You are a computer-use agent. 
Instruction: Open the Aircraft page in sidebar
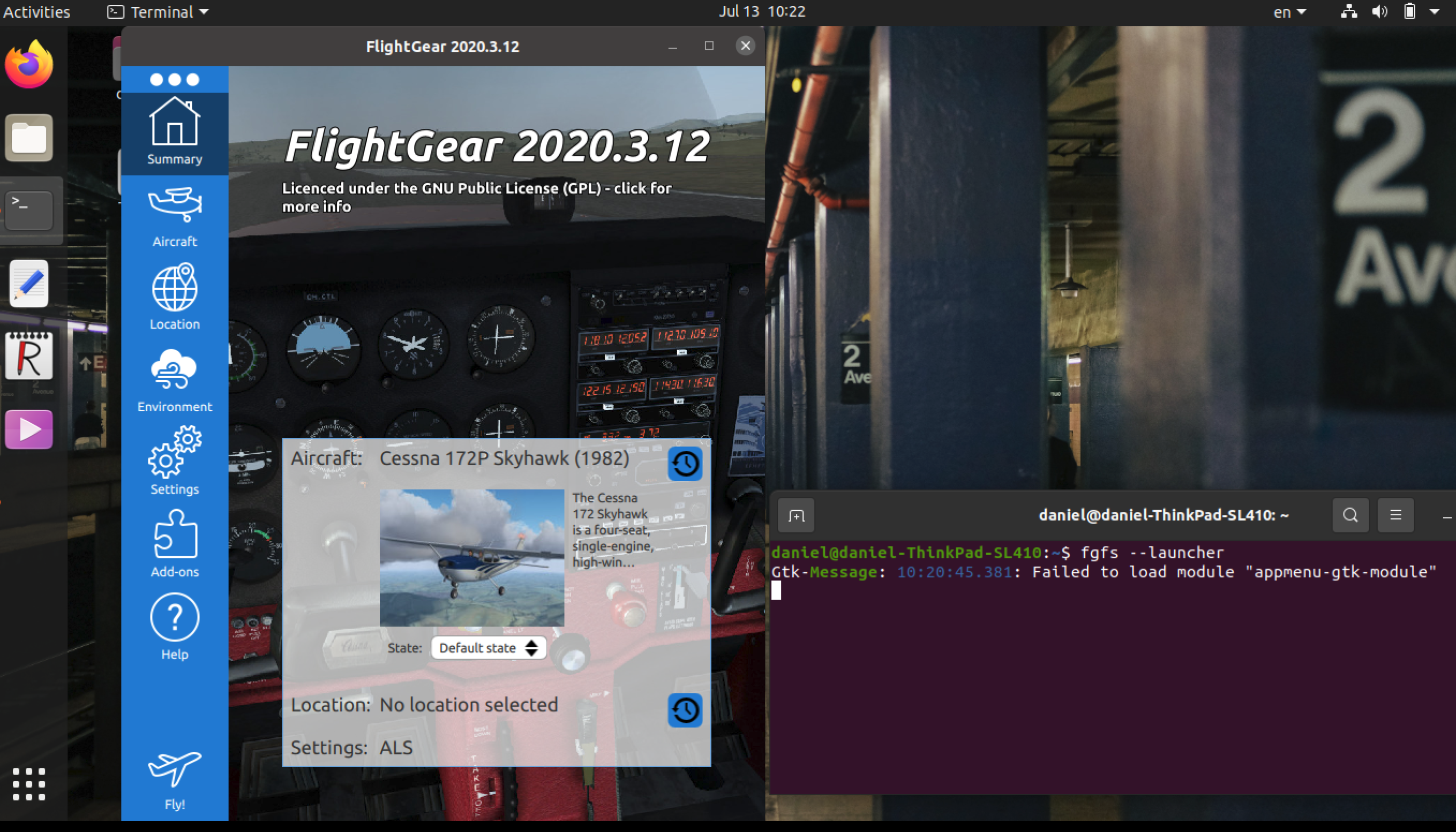point(174,217)
